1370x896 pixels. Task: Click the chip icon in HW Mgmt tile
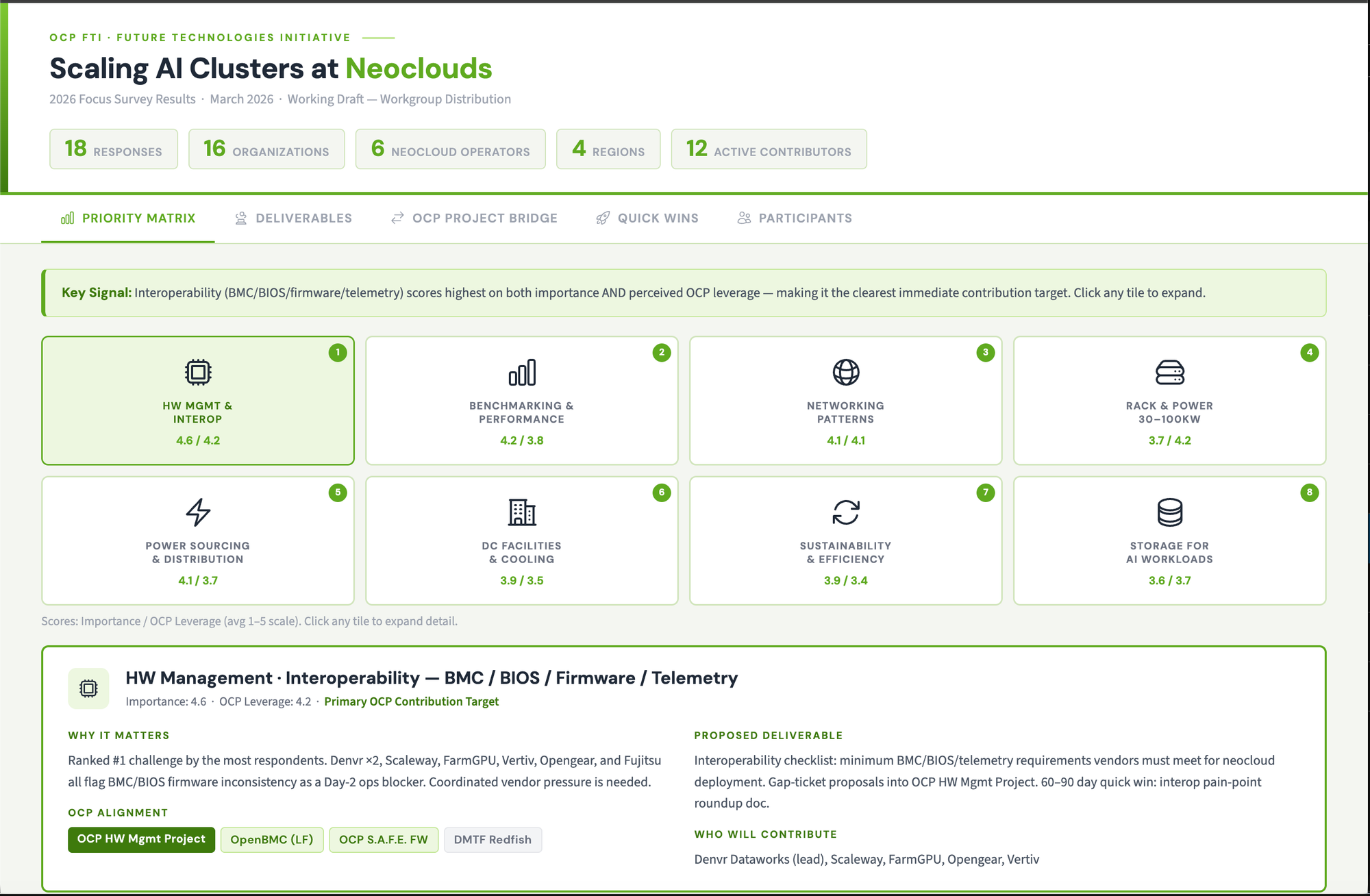198,372
